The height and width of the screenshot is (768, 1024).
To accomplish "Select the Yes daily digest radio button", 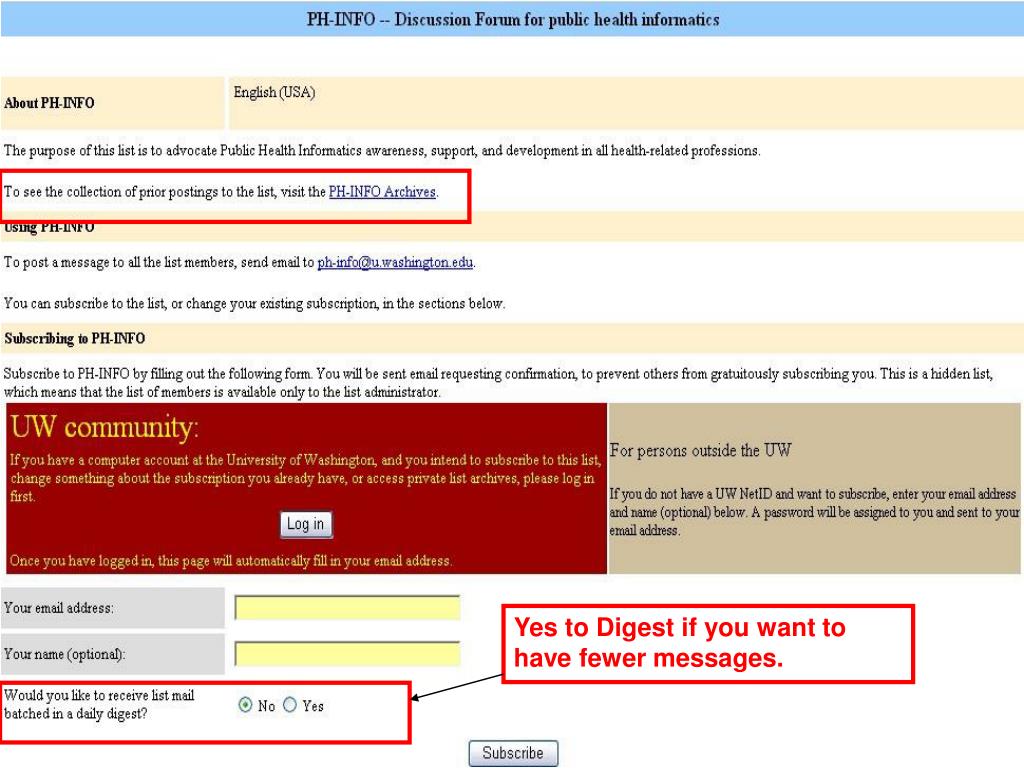I will tap(290, 705).
